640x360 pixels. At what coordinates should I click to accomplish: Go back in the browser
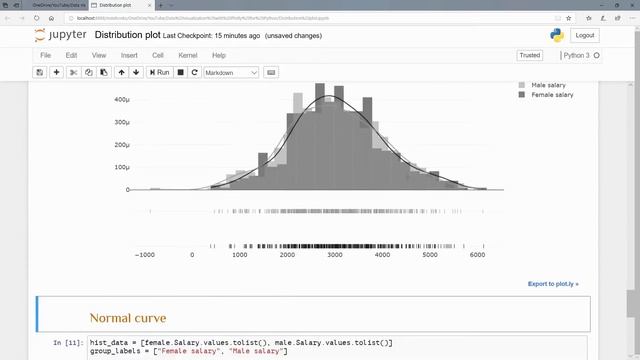pyautogui.click(x=8, y=18)
